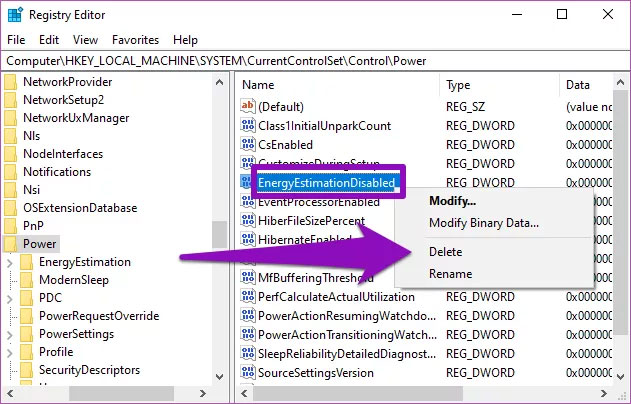Select the SourceSettingsVersion value name
Viewport: 631px width, 404px height.
(316, 373)
